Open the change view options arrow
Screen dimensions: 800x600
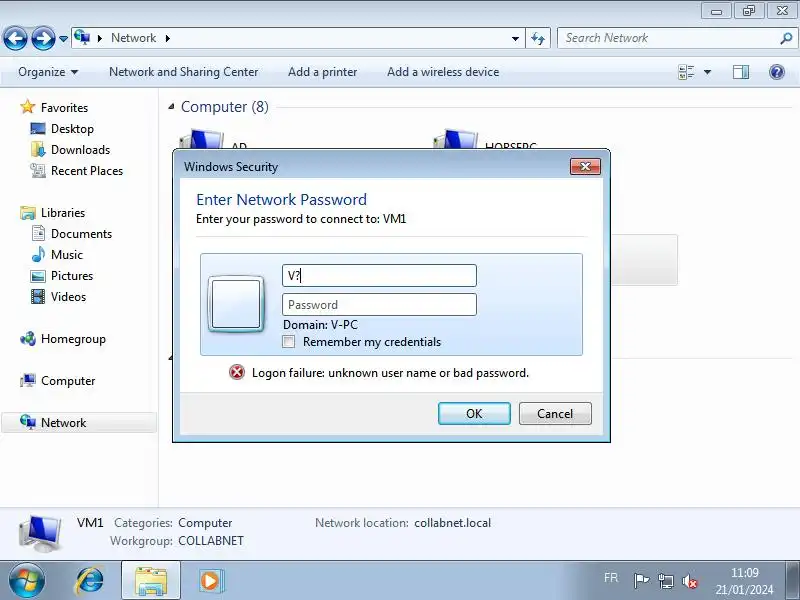coord(708,72)
